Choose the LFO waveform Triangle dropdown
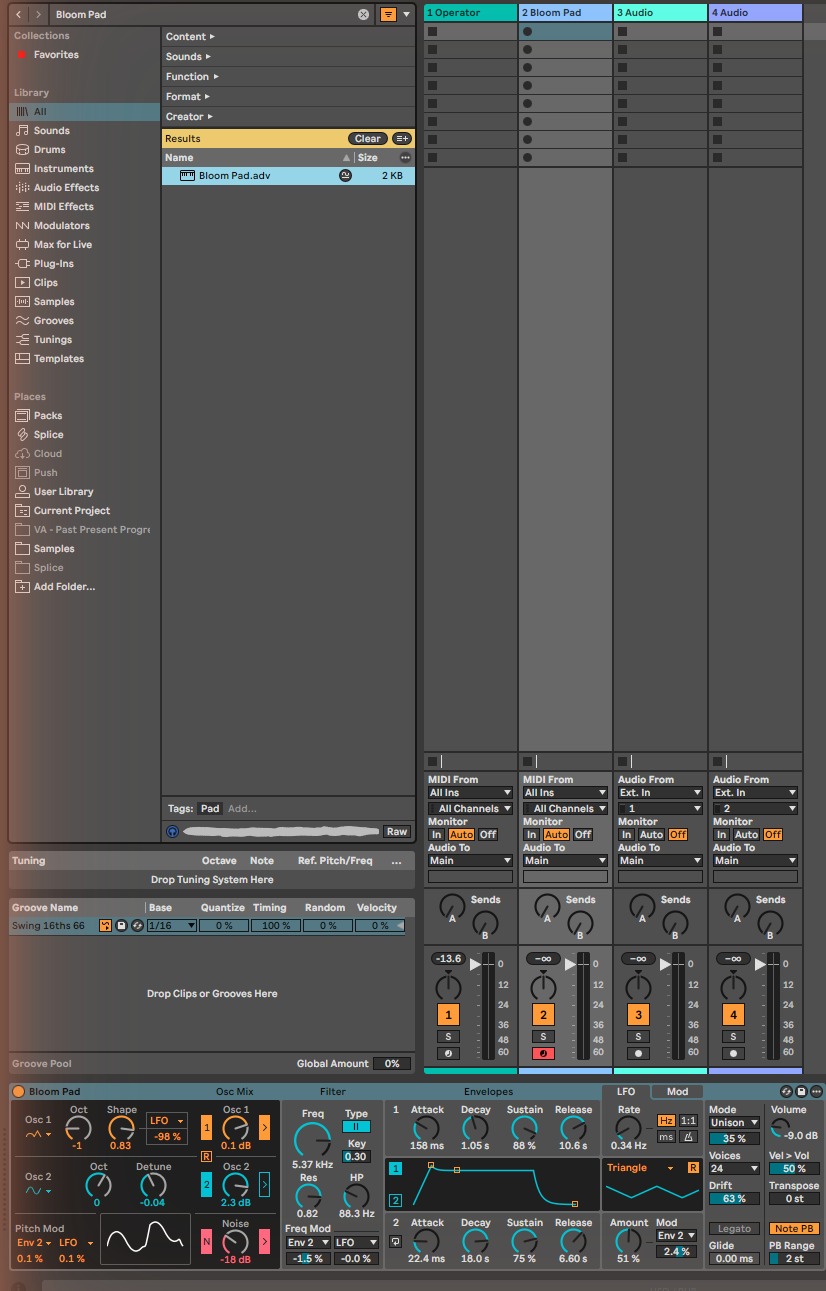The height and width of the screenshot is (1291, 826). click(x=641, y=1168)
